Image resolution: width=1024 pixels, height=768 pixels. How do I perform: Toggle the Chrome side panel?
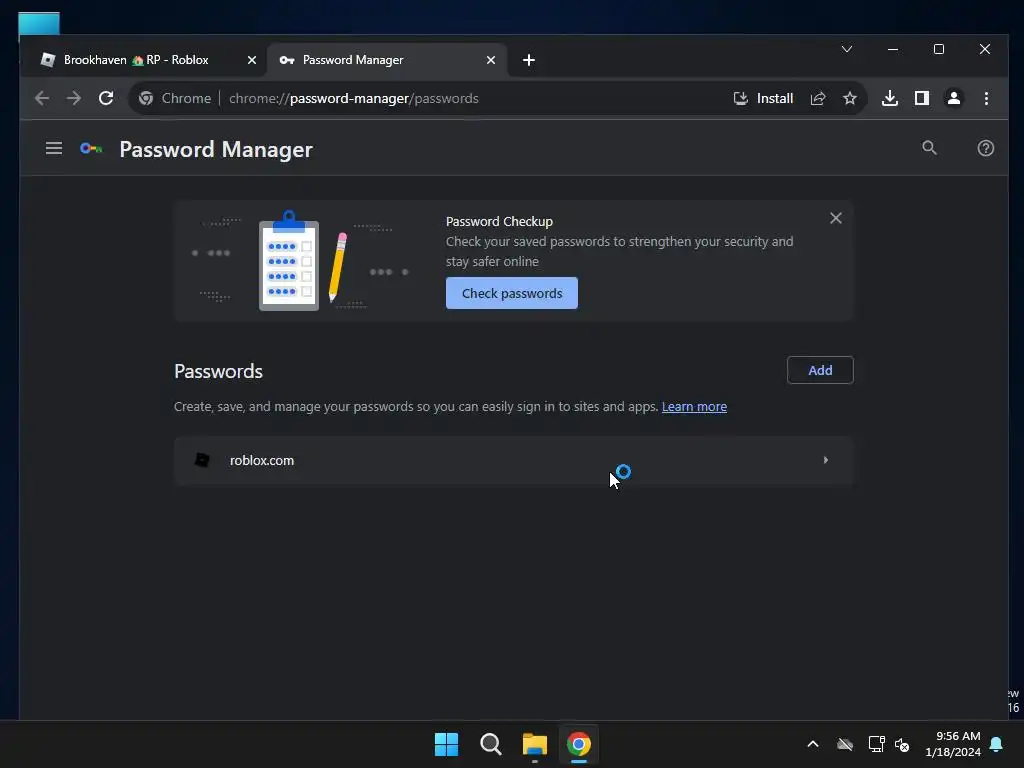point(921,99)
